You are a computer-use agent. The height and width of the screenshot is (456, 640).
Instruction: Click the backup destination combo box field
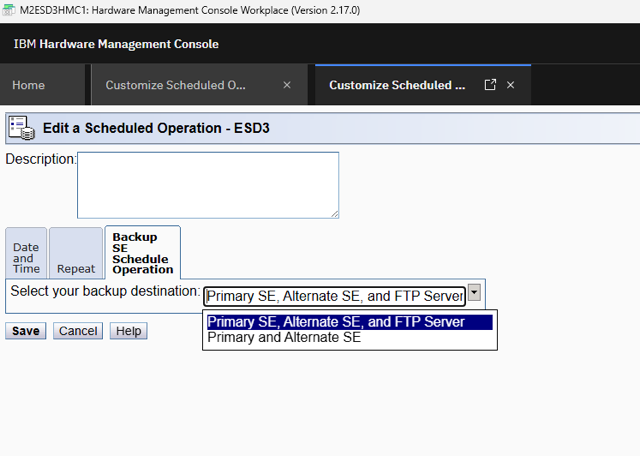pyautogui.click(x=334, y=296)
